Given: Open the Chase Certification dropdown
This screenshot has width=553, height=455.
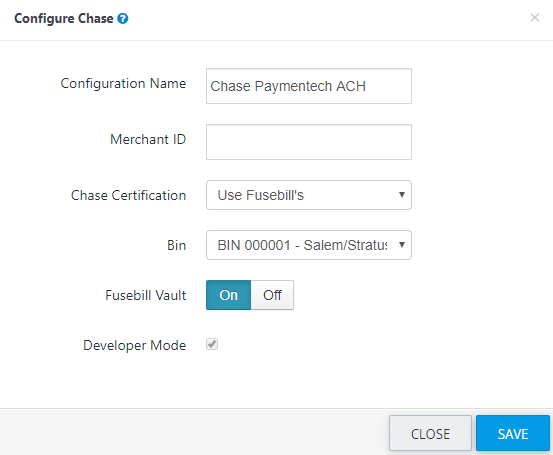Looking at the screenshot, I should [x=309, y=195].
